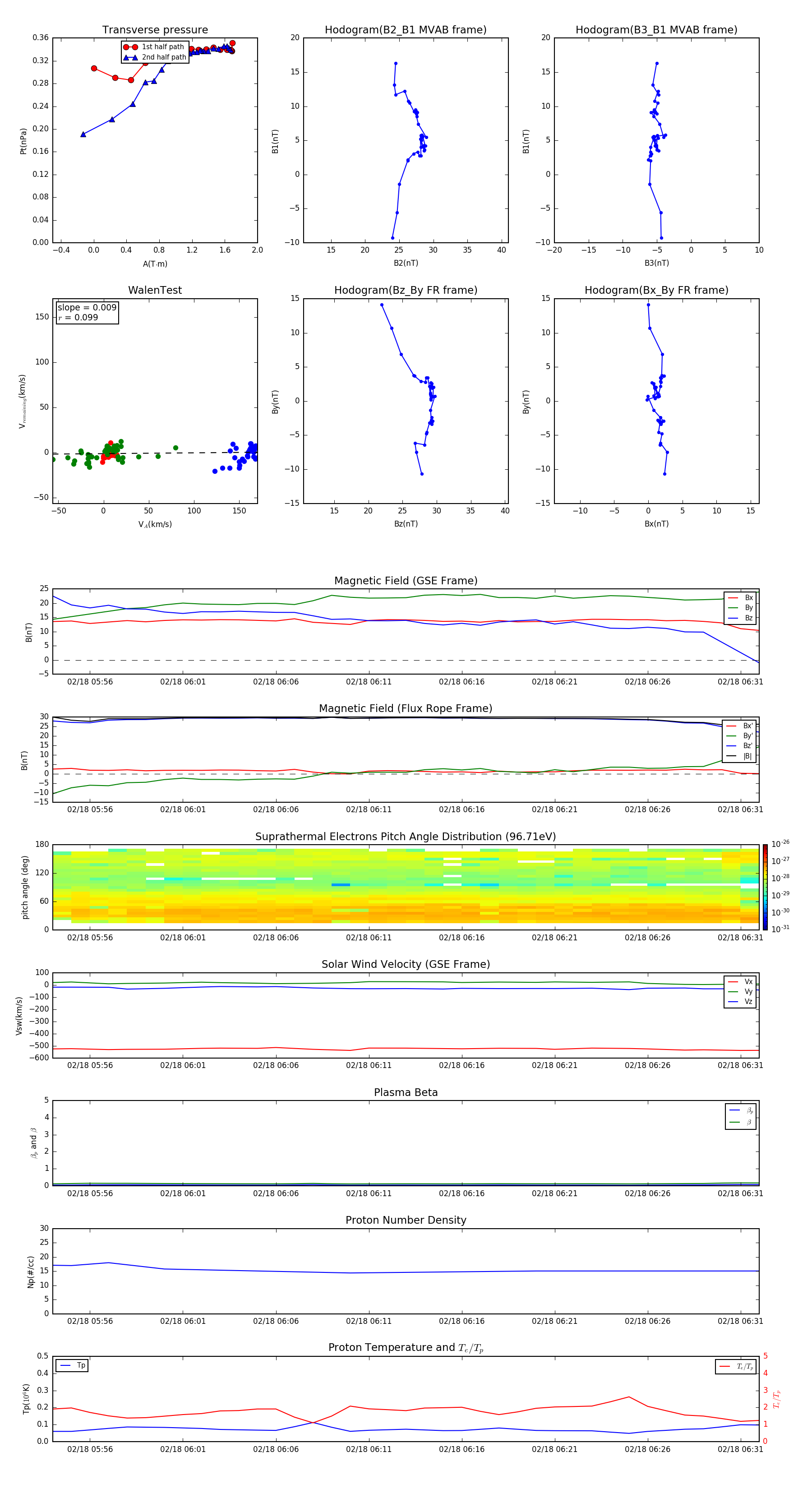This screenshot has height=1489, width=812.
Task: Click the pitch angle color bar
Action: (765, 887)
